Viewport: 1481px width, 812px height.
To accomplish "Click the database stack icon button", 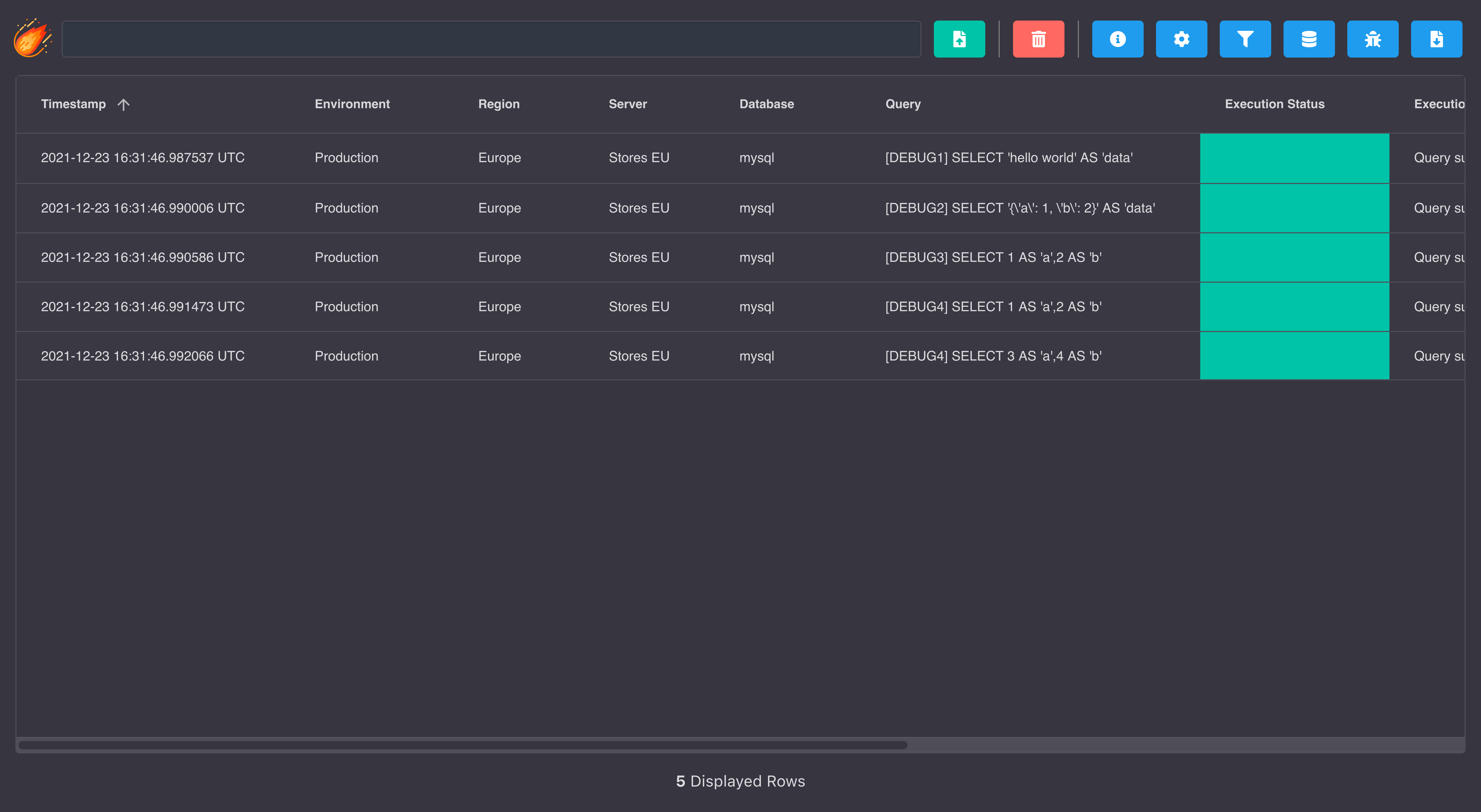I will [x=1309, y=39].
